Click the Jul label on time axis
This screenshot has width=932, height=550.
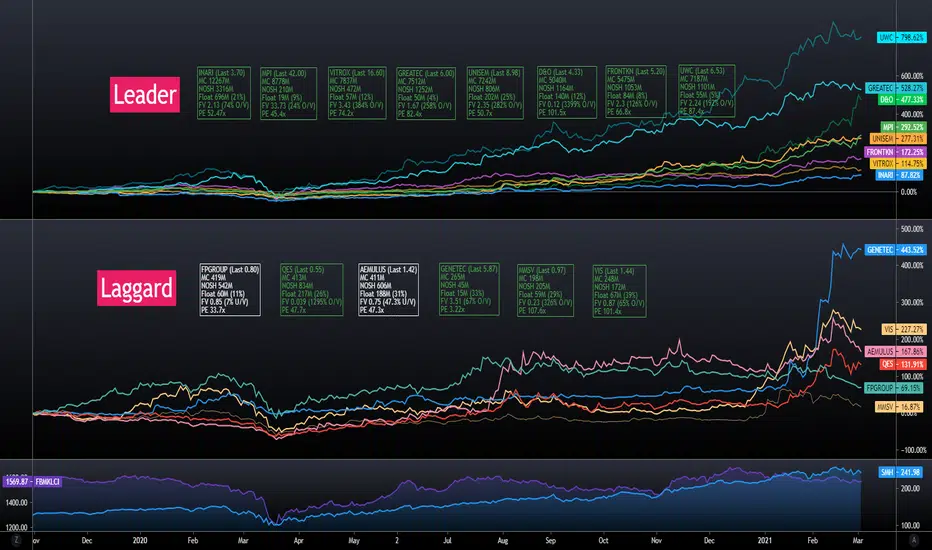[x=447, y=540]
